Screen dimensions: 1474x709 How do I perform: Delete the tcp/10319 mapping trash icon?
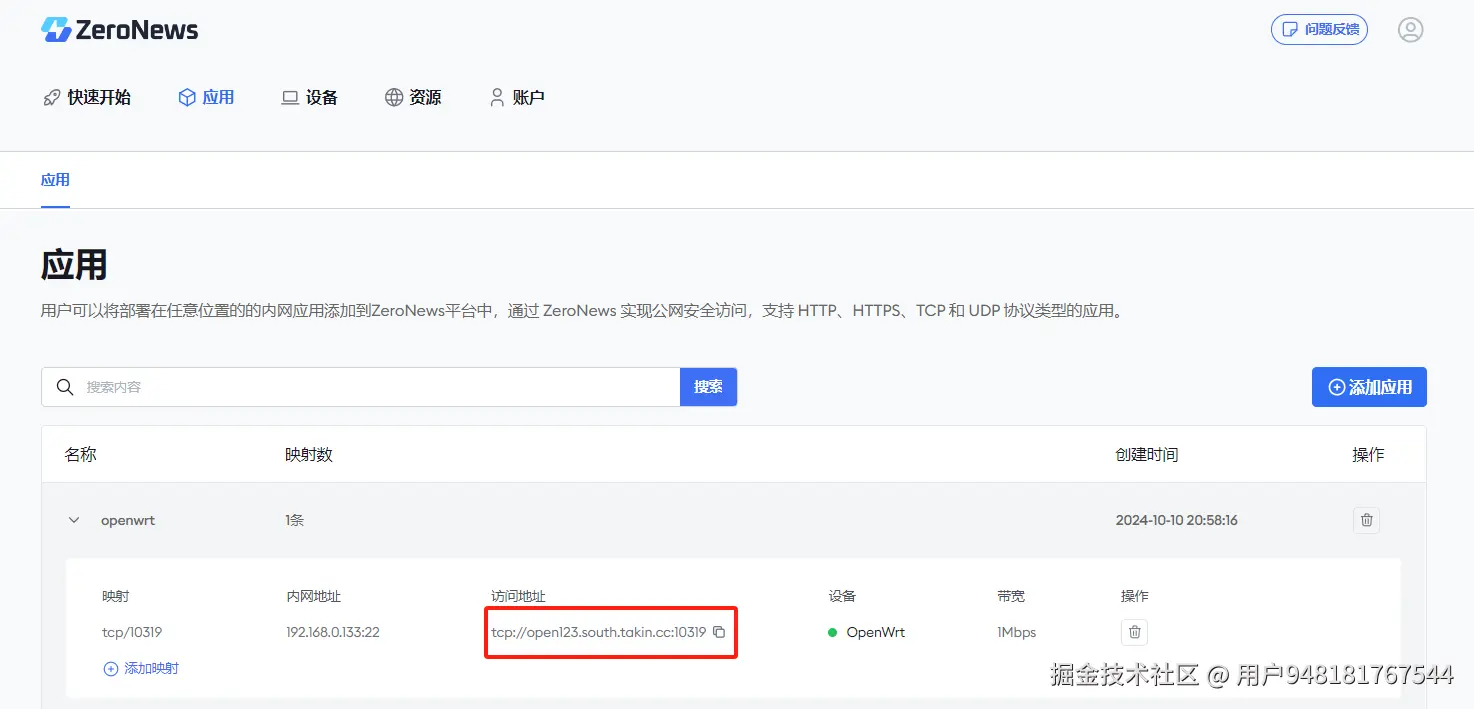[x=1134, y=632]
